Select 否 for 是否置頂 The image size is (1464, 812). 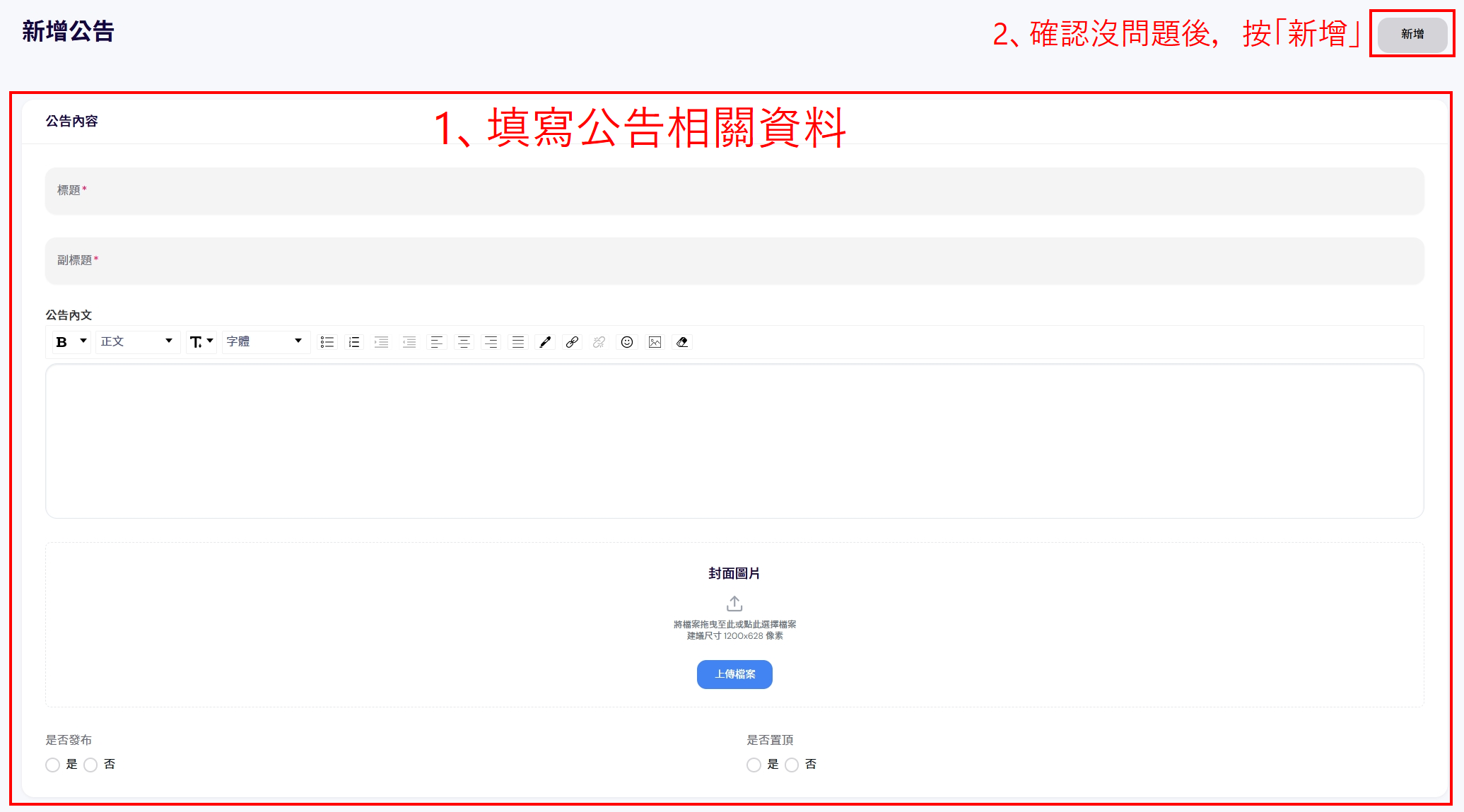click(792, 765)
